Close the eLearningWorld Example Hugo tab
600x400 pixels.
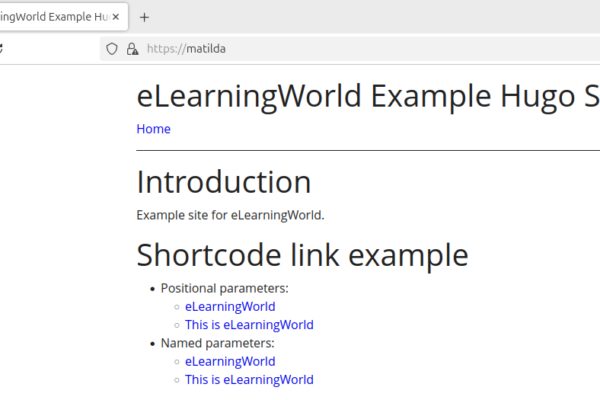click(116, 17)
